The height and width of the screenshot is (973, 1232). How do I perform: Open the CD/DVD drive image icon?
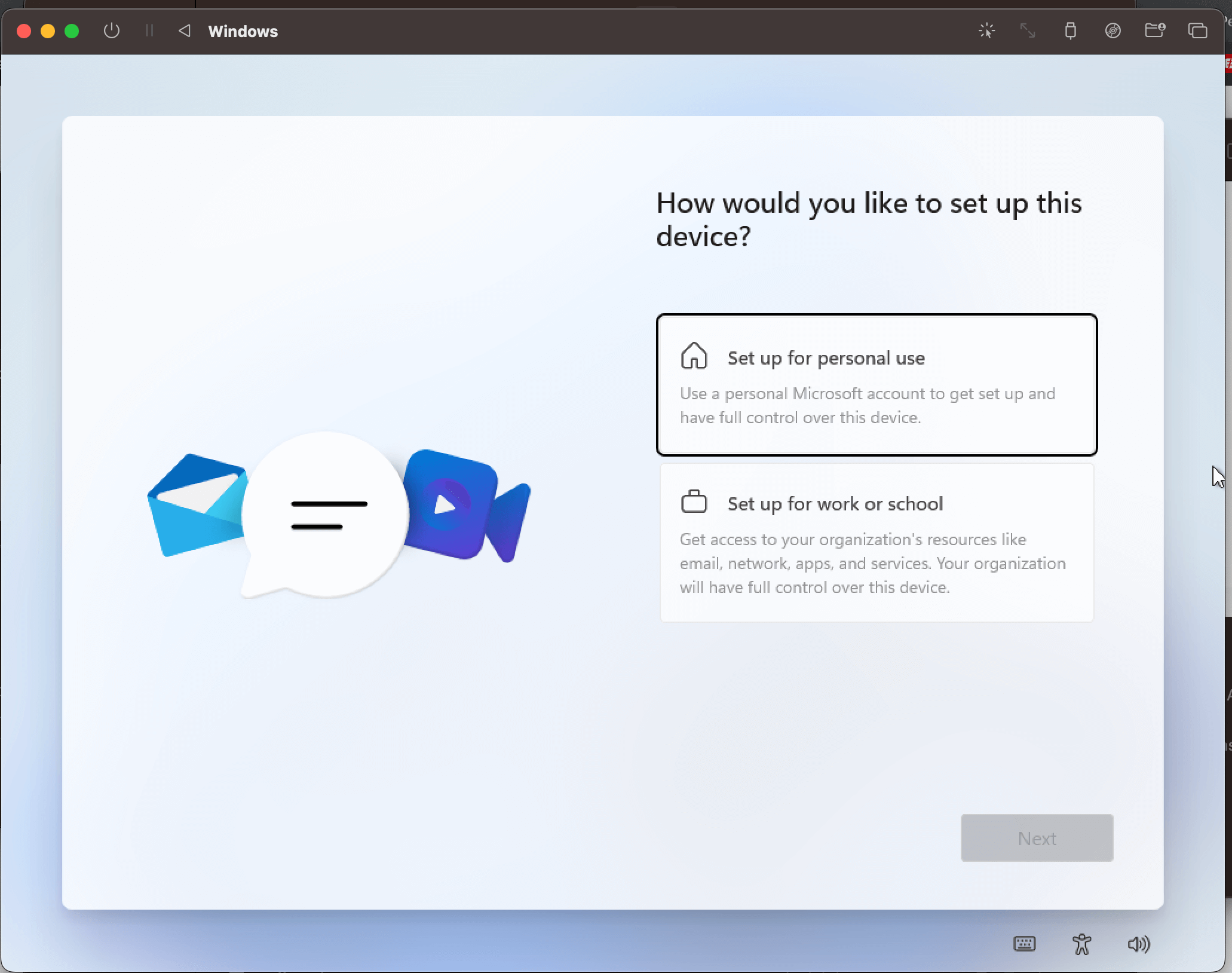point(1113,30)
